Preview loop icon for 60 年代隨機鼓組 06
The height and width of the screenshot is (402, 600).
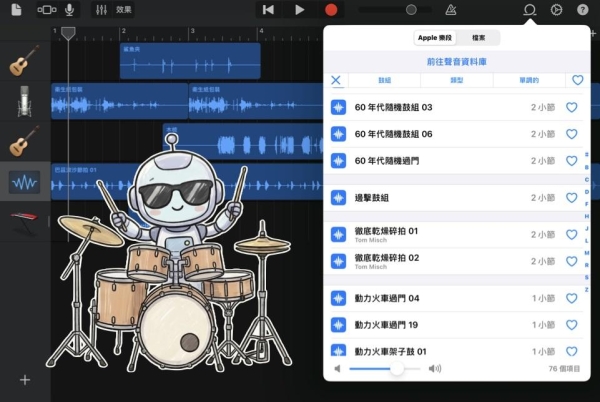tap(338, 134)
